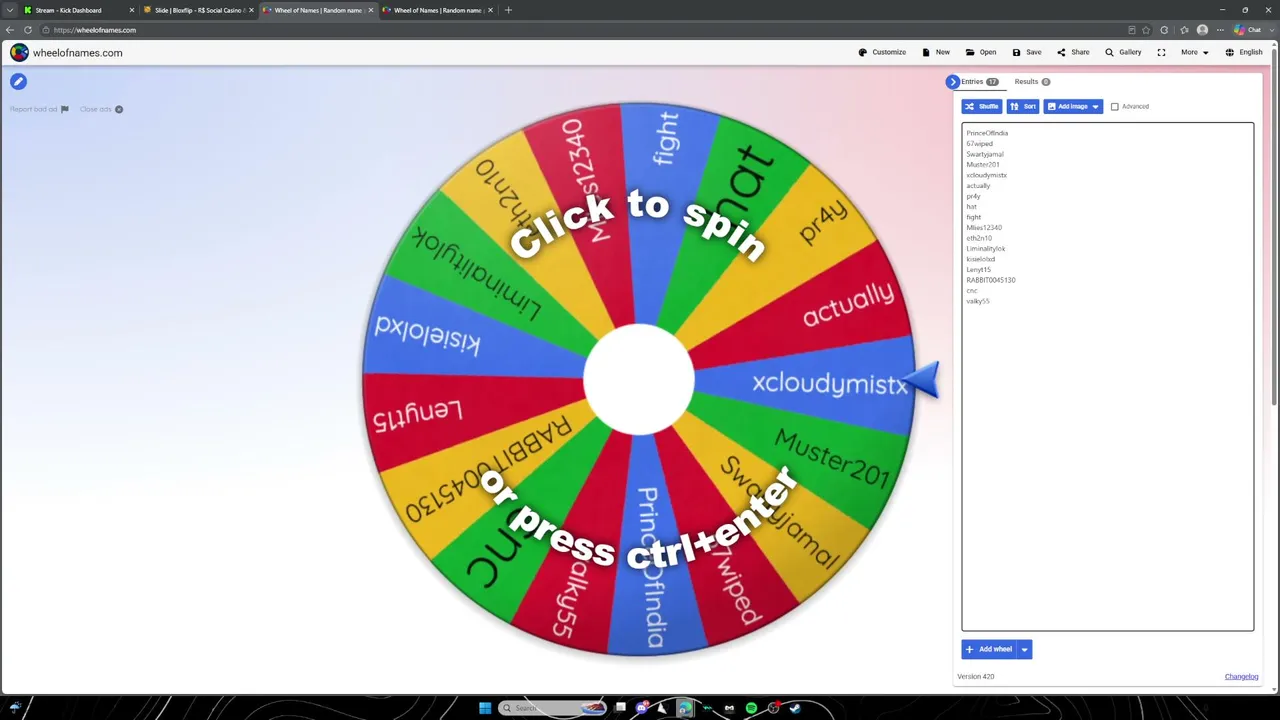Share this wheel
The width and height of the screenshot is (1280, 720).
(1073, 52)
